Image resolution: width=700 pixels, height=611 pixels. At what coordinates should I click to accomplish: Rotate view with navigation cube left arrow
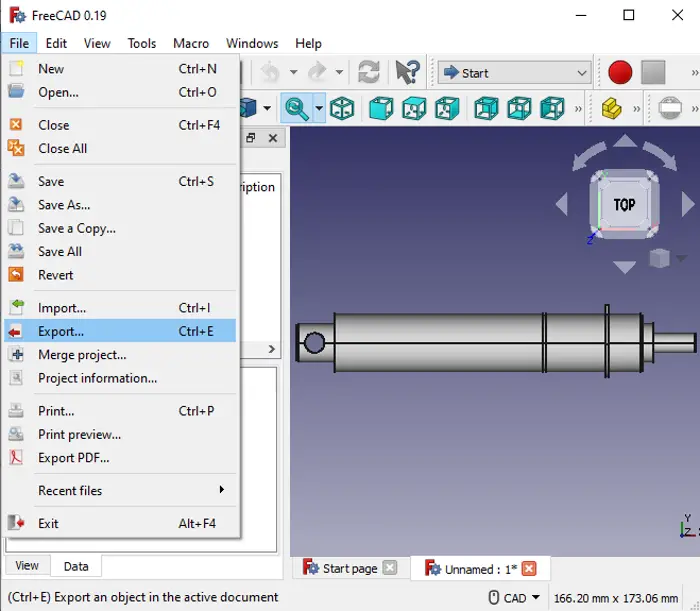pos(562,204)
